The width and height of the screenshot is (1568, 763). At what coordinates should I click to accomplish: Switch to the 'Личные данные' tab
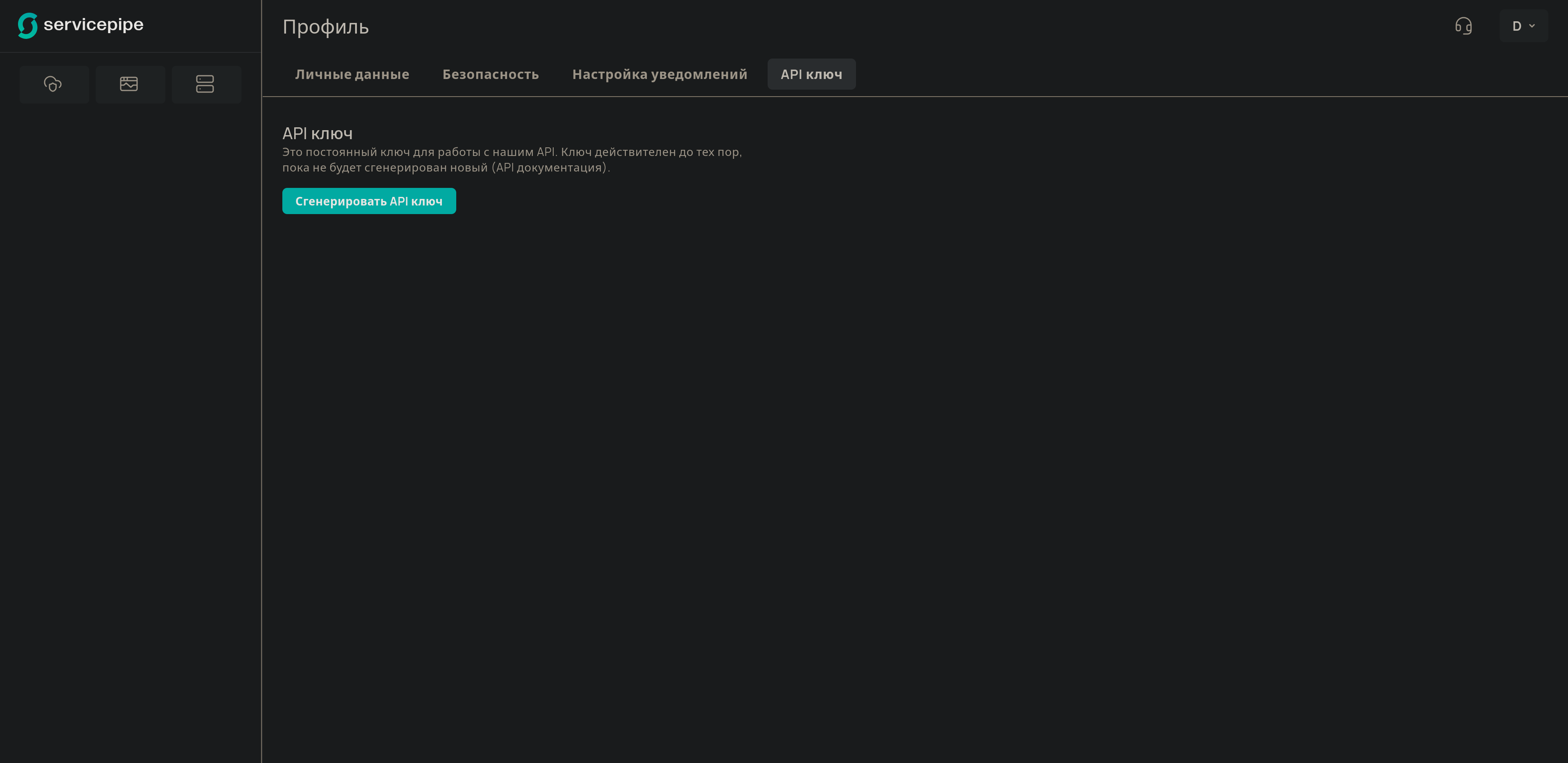click(352, 74)
